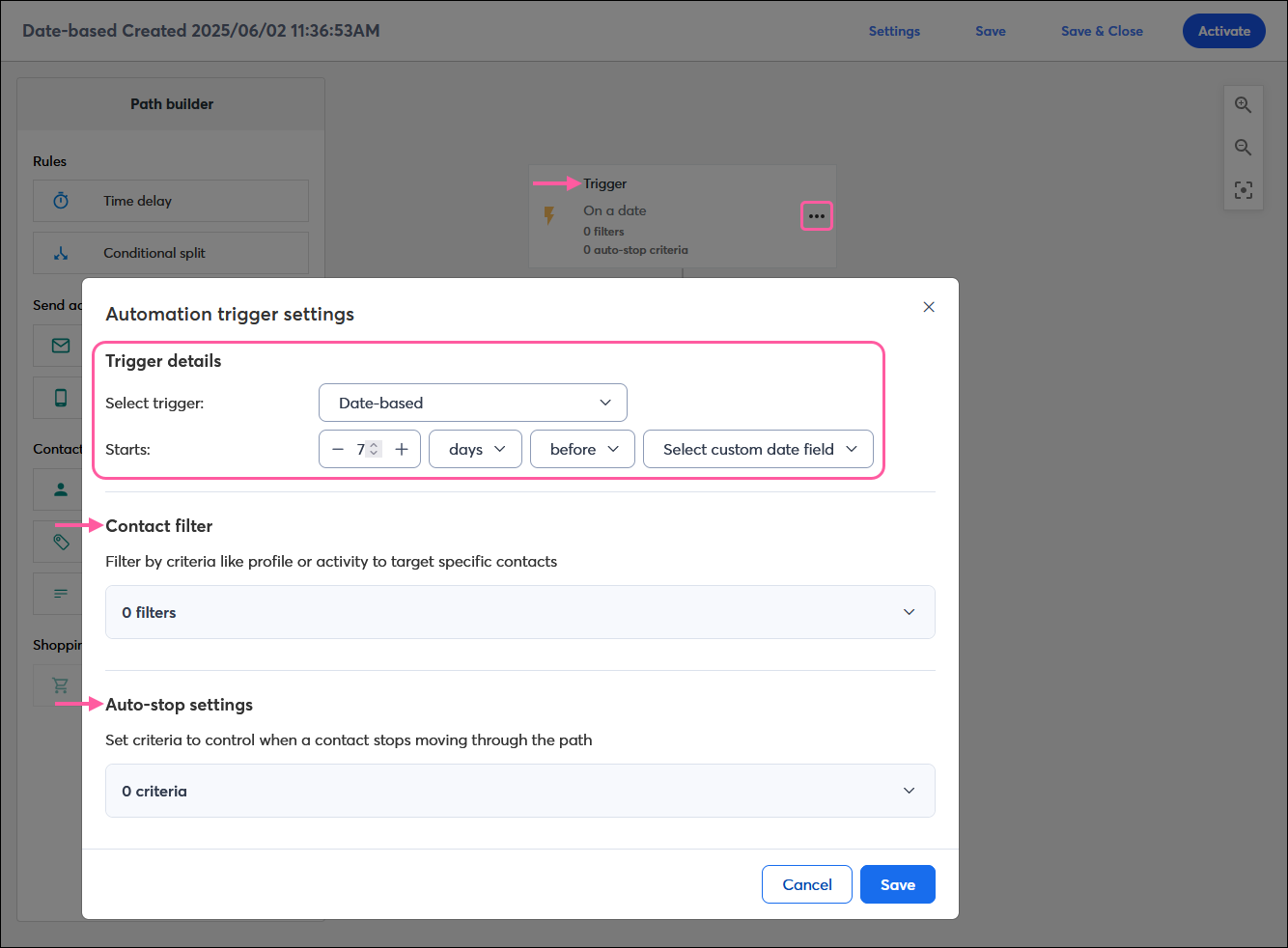Screen dimensions: 1288x948
Task: Decrease Starts value with minus button
Action: [338, 449]
